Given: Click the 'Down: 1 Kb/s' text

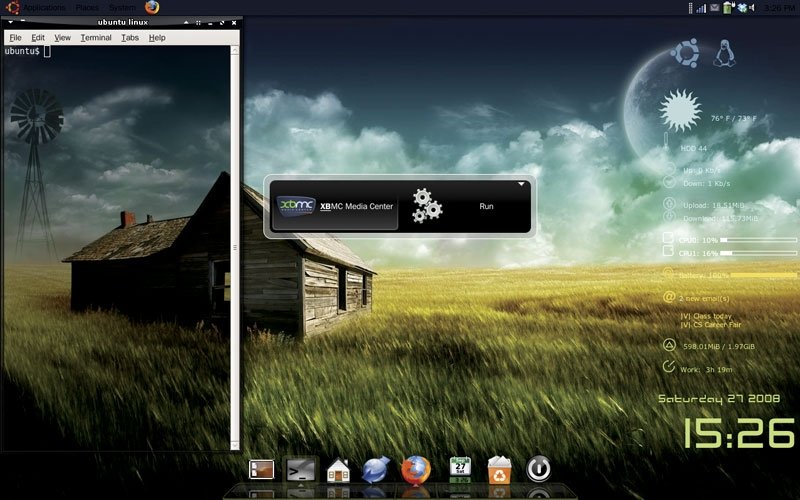Looking at the screenshot, I should point(707,183).
